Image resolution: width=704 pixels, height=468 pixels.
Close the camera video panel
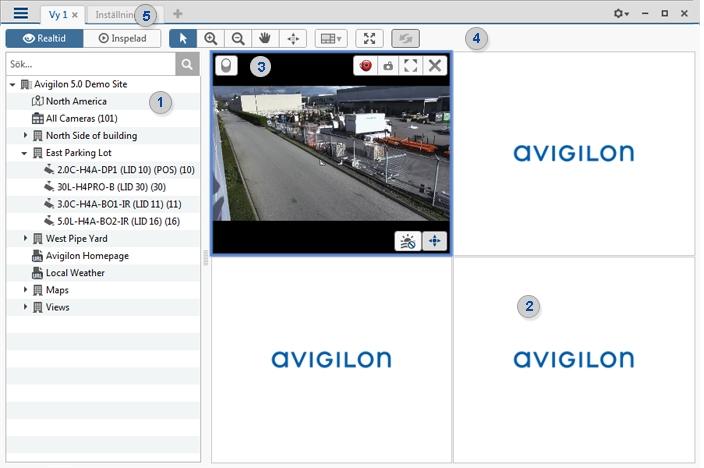435,66
